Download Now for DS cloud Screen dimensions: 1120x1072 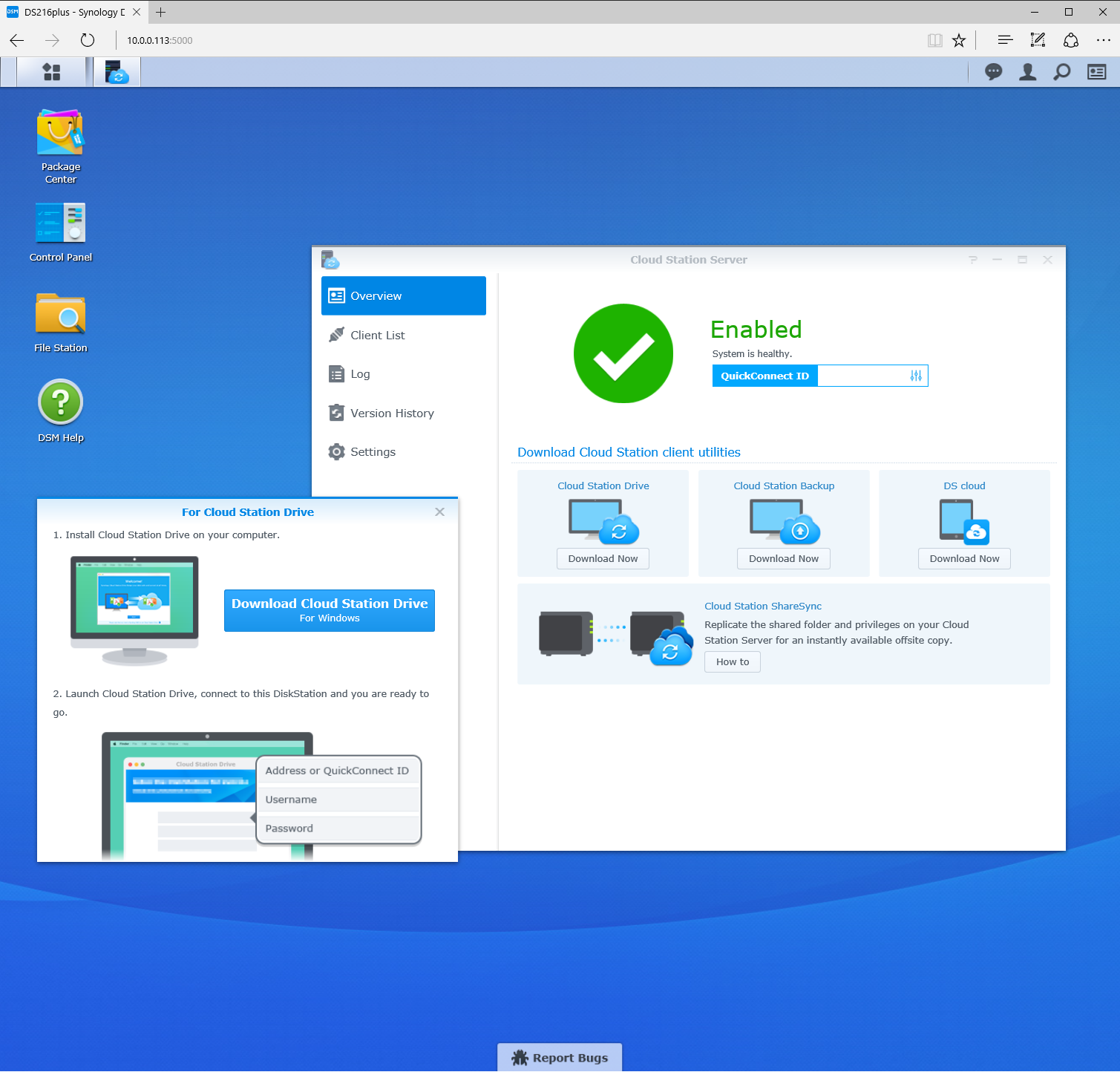click(x=964, y=558)
